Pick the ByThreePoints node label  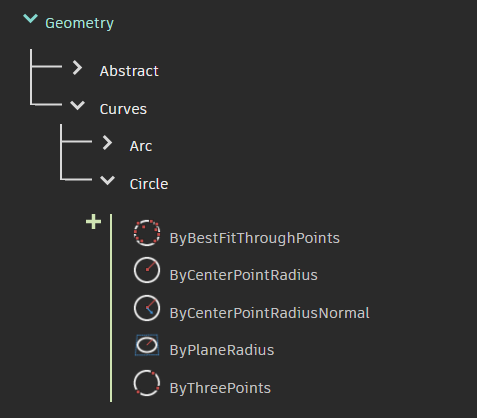click(x=220, y=388)
